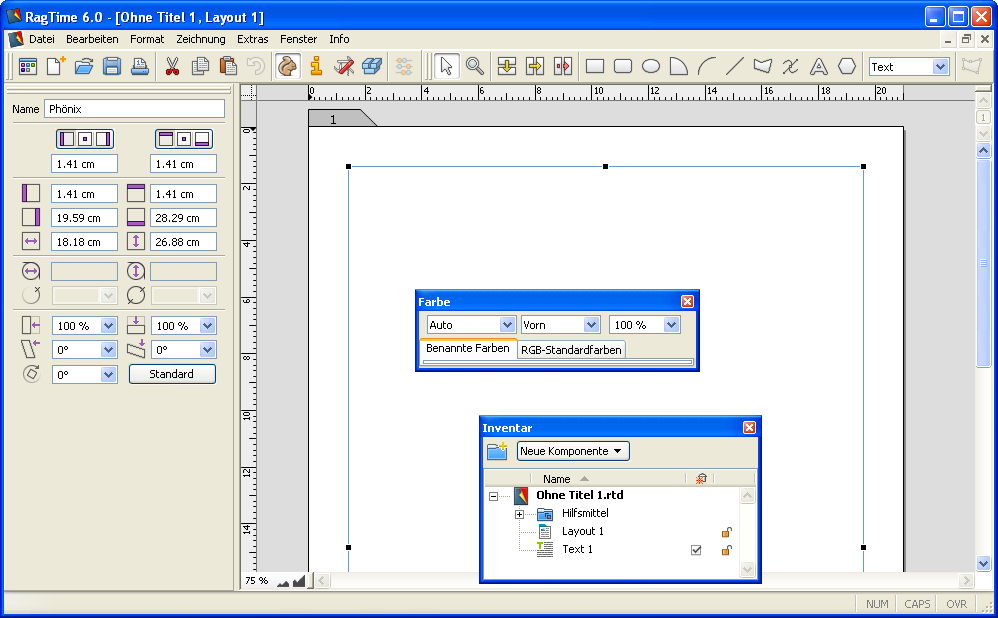Switch to the RGB-Standardfarben tab
This screenshot has width=998, height=618.
pos(571,350)
